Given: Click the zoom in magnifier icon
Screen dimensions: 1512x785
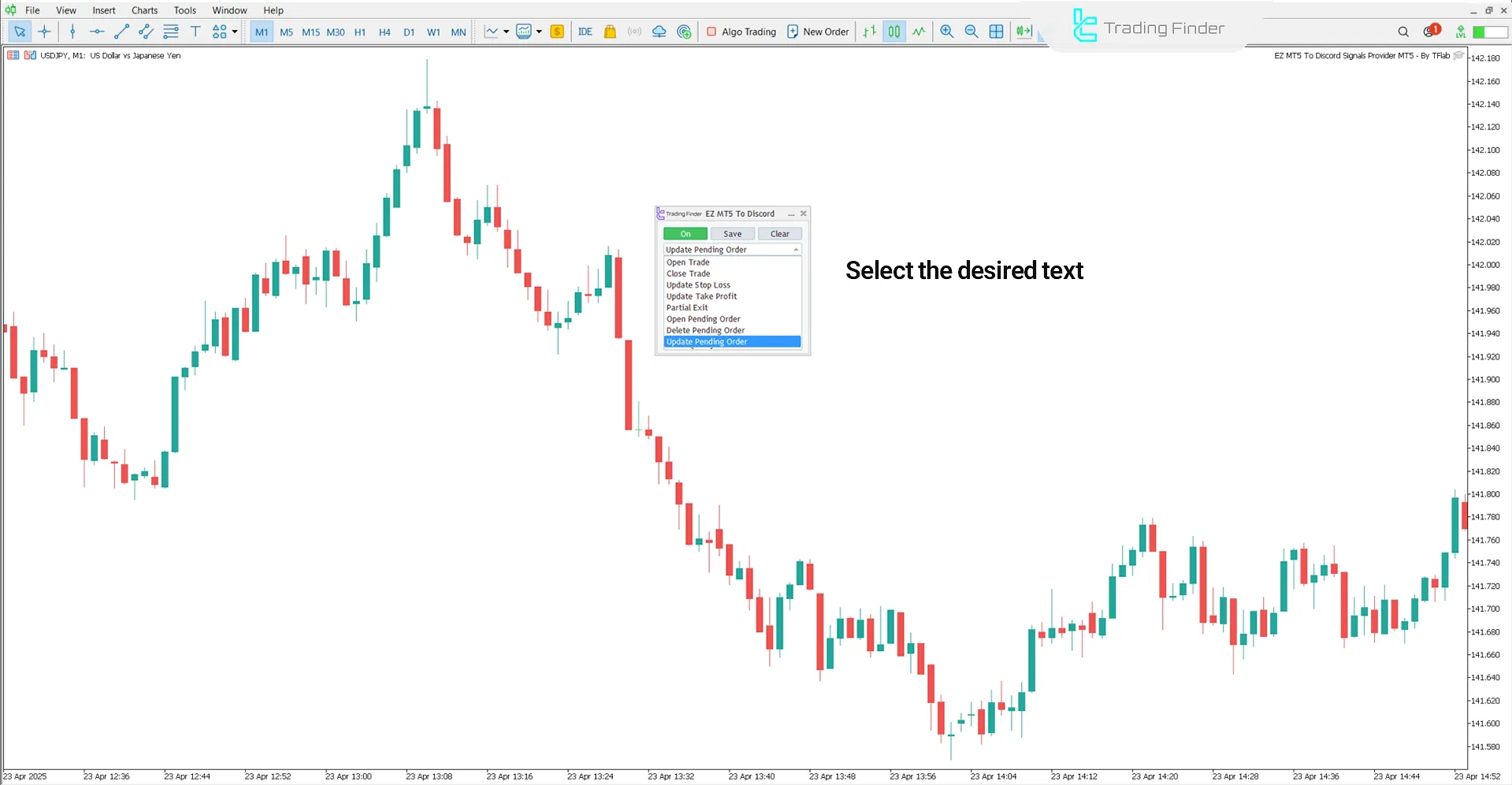Looking at the screenshot, I should [x=946, y=32].
